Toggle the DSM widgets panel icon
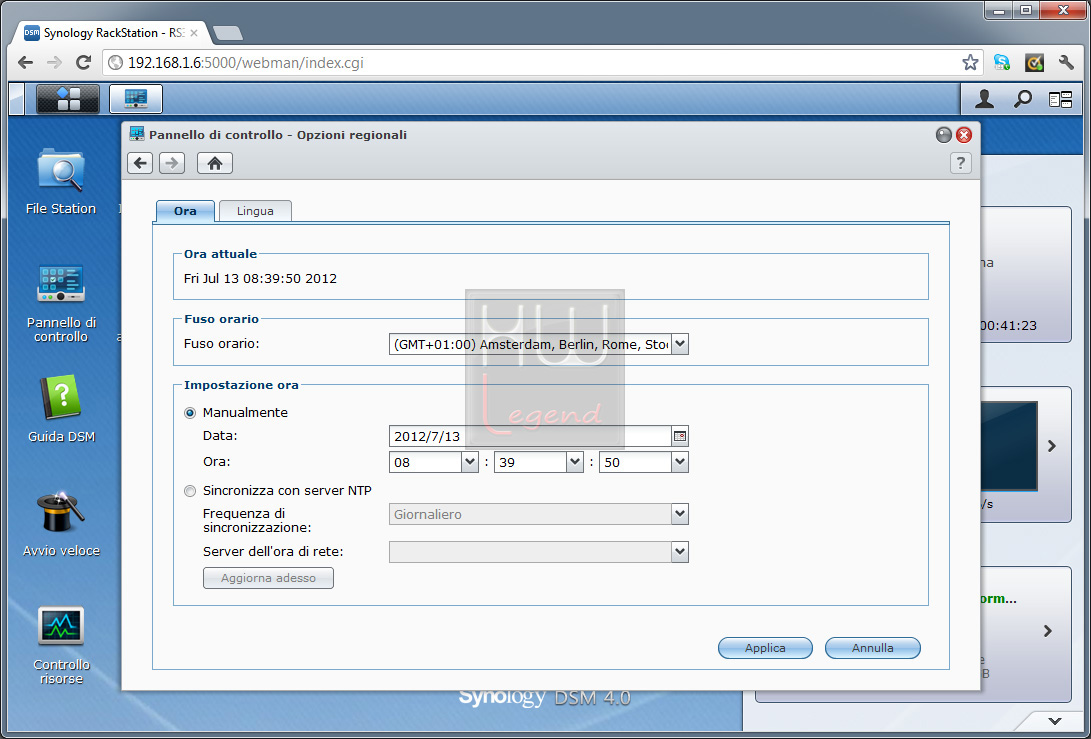This screenshot has height=739, width=1091. click(1060, 100)
